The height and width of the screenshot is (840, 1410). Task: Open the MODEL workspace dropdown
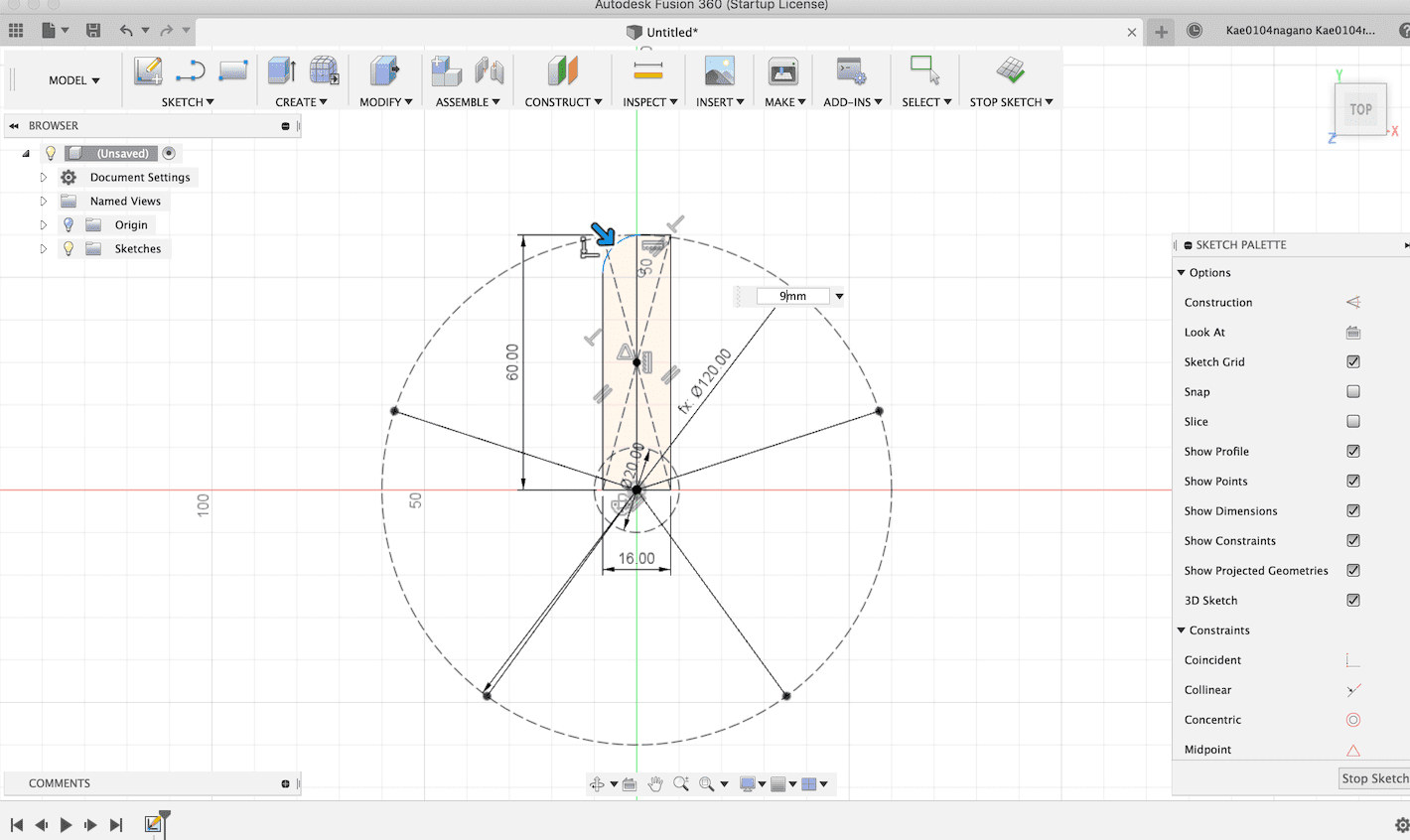pyautogui.click(x=74, y=80)
